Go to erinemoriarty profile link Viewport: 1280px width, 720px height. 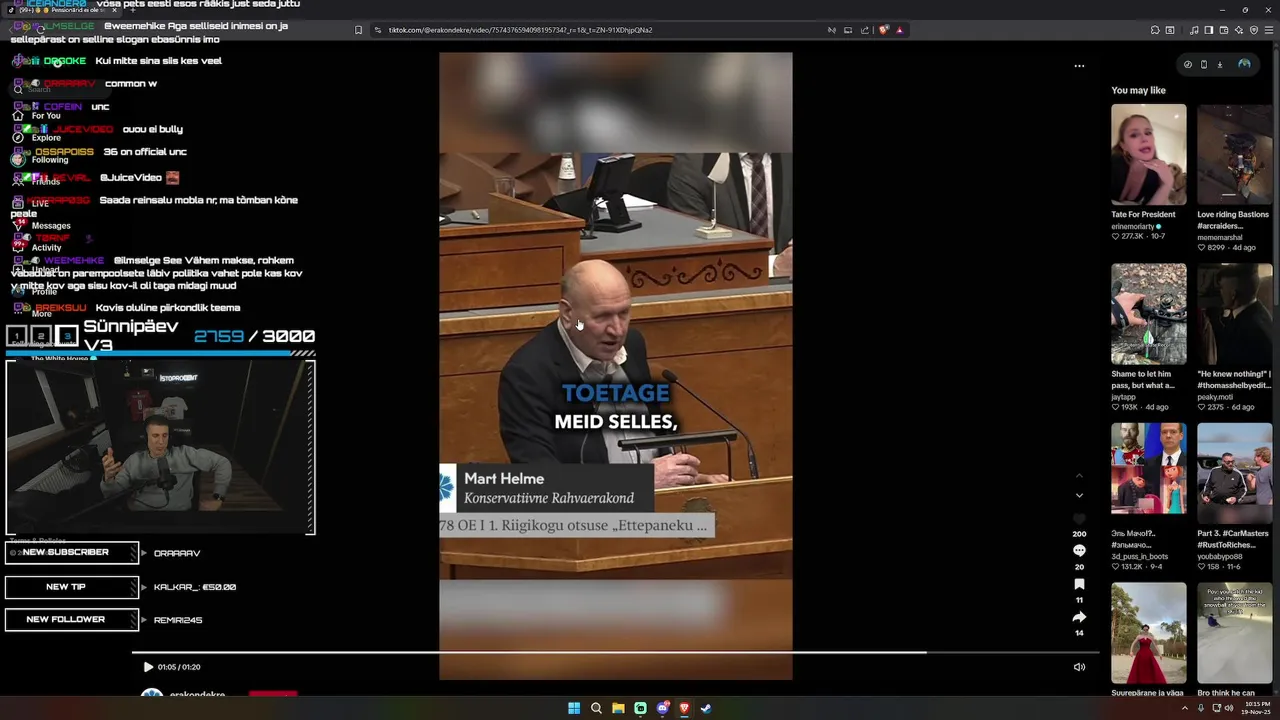tap(1133, 226)
